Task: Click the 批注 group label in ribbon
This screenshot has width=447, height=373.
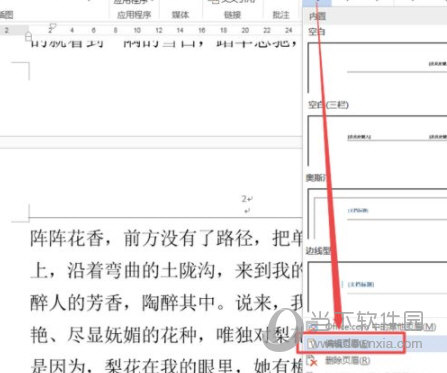Action: [281, 15]
